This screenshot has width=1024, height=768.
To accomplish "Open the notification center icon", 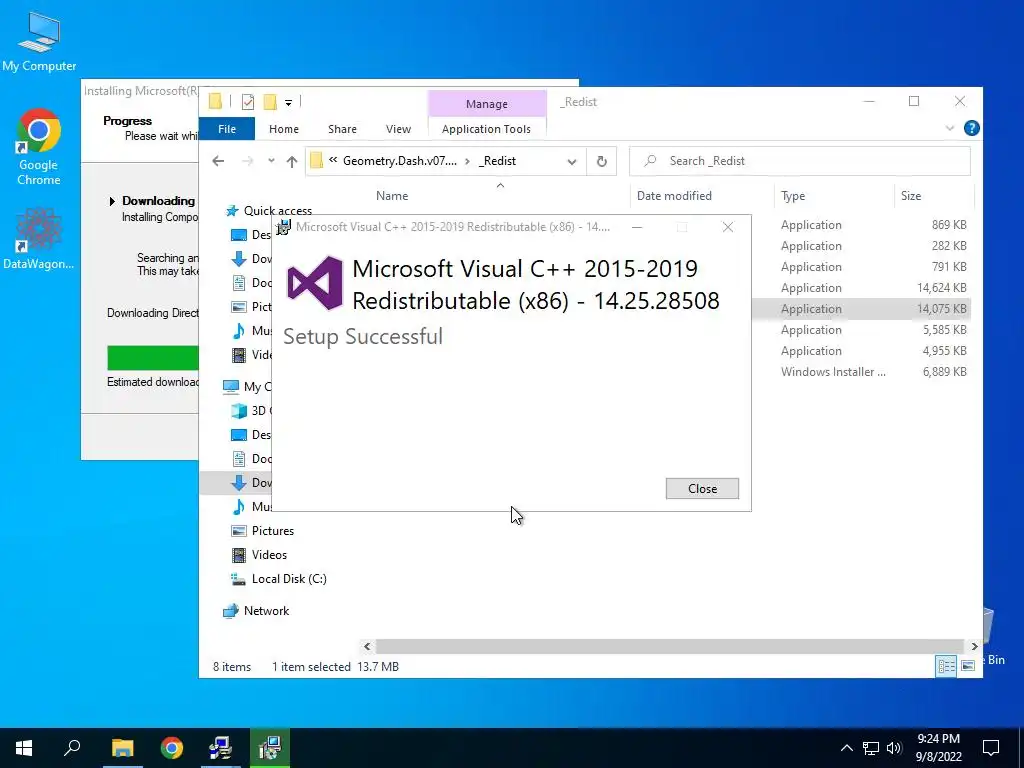I will pyautogui.click(x=991, y=748).
